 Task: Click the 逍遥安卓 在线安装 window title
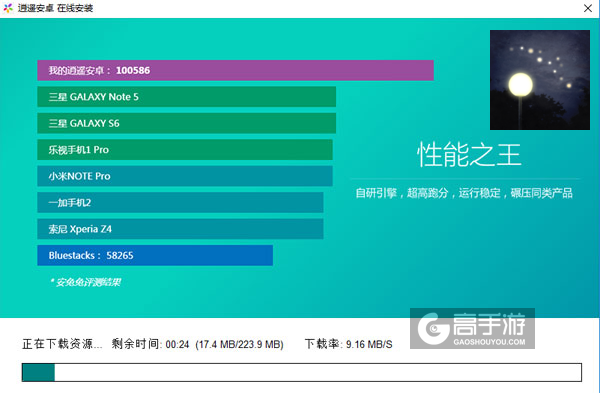click(55, 8)
